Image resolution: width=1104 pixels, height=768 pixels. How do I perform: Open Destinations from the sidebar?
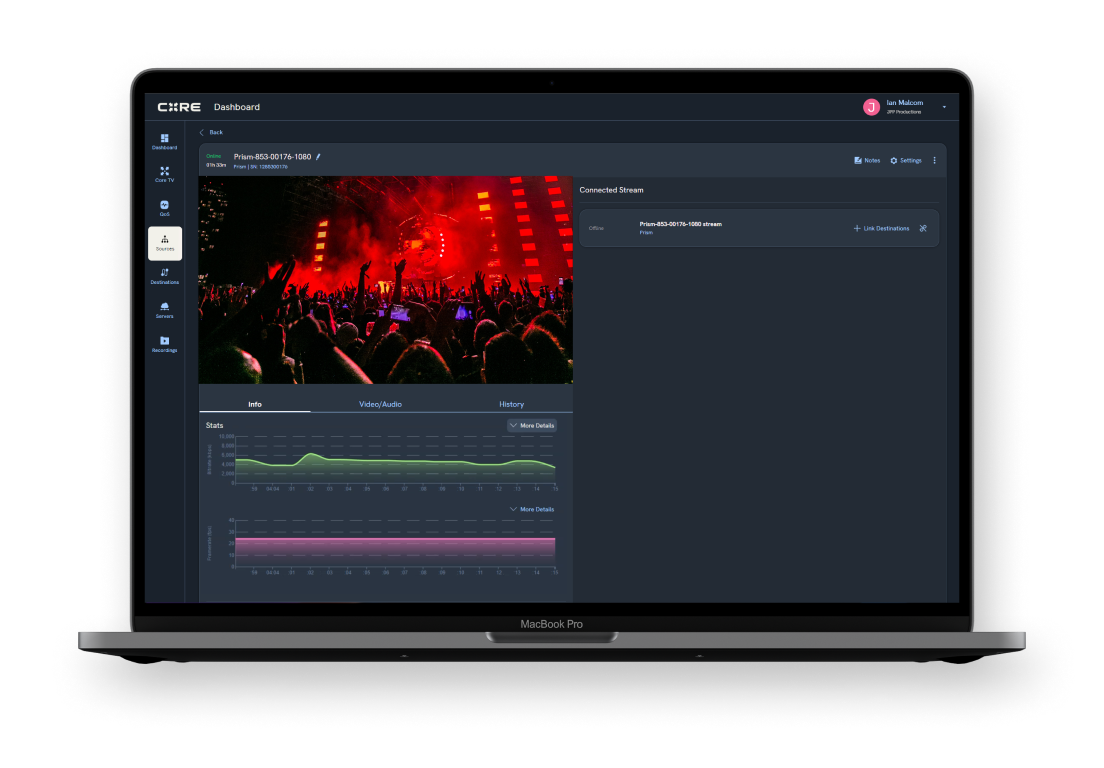pos(164,276)
